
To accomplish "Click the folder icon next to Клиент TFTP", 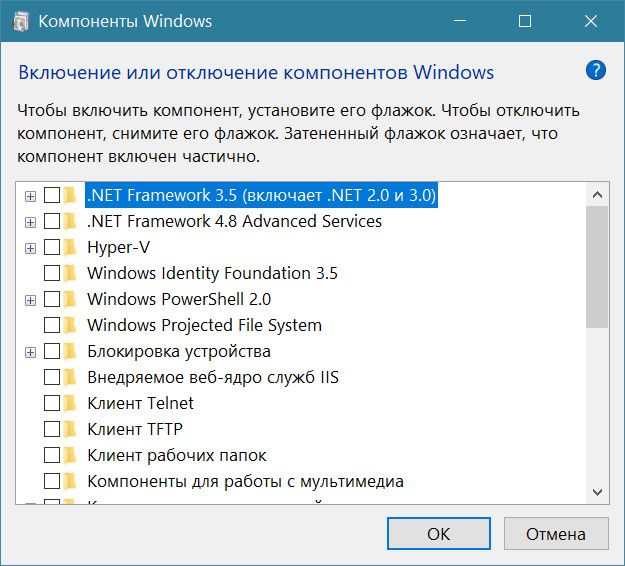I will coord(71,429).
